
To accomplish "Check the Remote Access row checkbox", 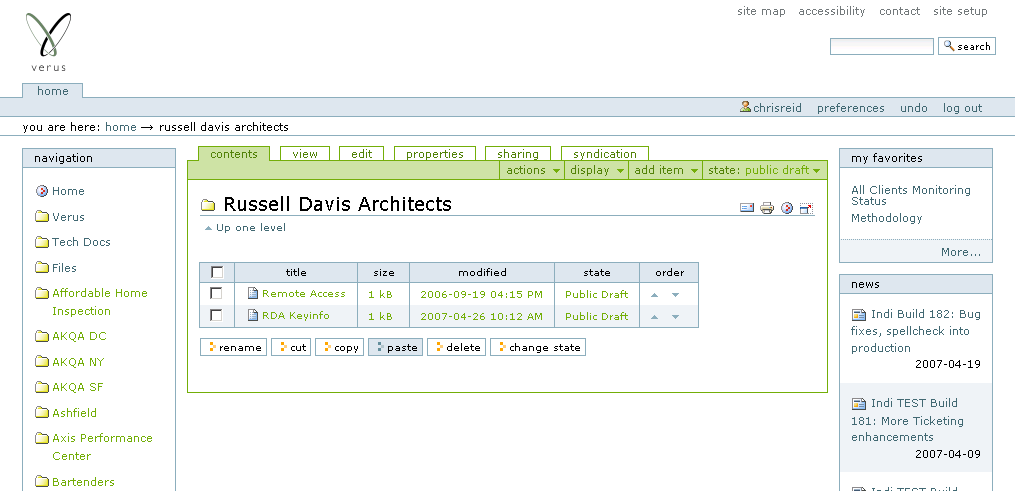I will click(x=216, y=294).
